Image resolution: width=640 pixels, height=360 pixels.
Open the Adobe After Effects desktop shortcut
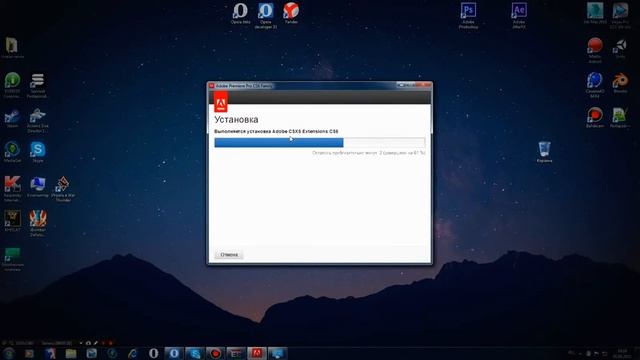pos(519,15)
